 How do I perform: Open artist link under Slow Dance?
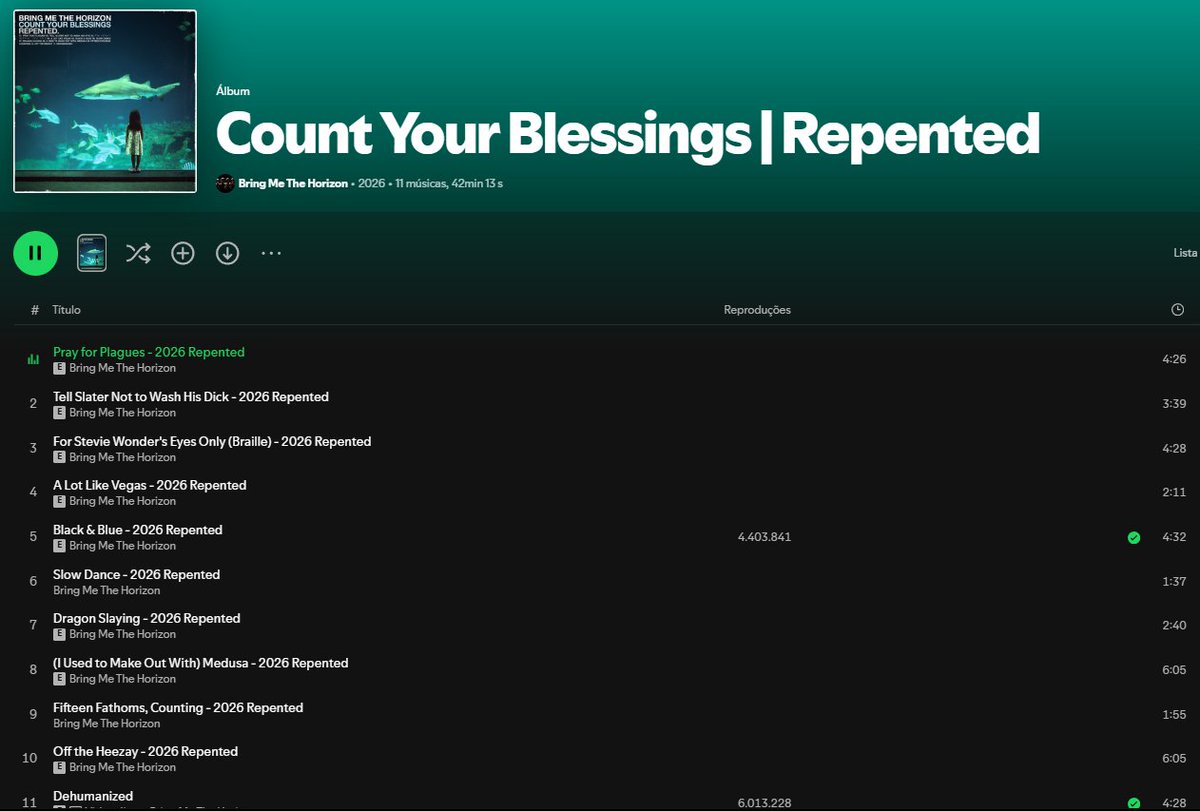tap(107, 590)
